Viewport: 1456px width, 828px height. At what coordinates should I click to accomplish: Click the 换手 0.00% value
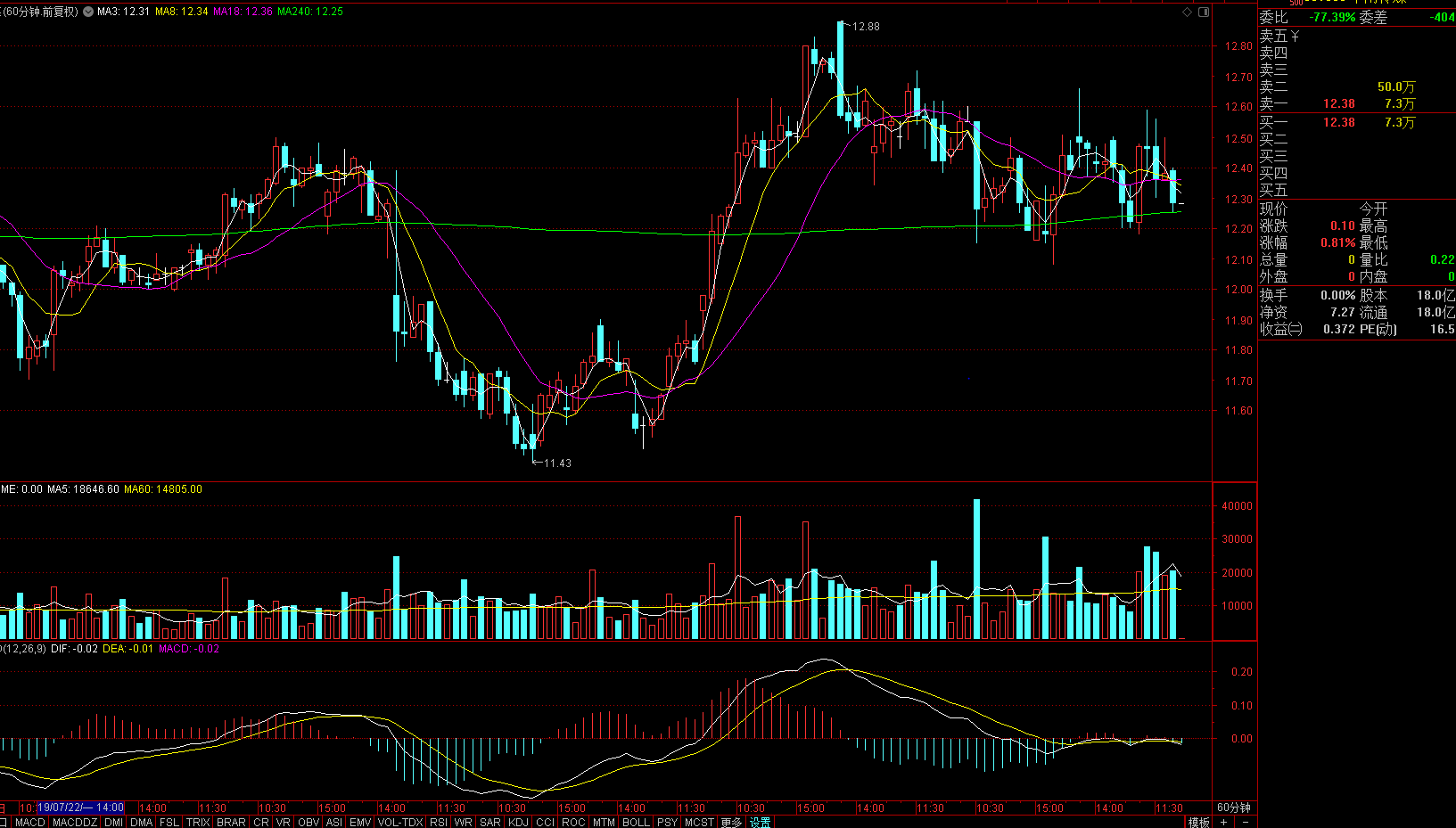(x=1338, y=295)
